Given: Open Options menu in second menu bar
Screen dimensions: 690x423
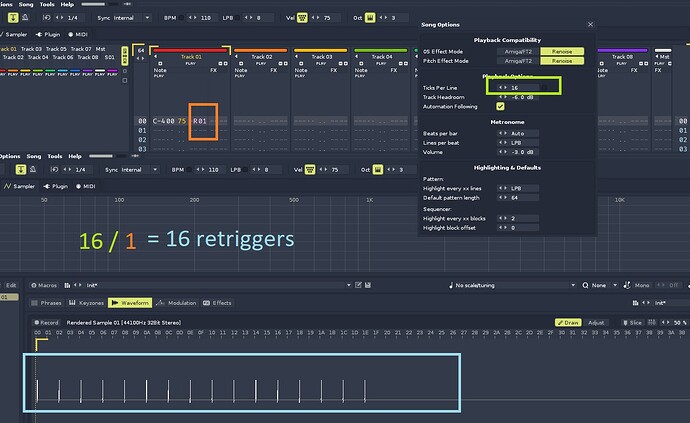Looking at the screenshot, I should [x=10, y=156].
